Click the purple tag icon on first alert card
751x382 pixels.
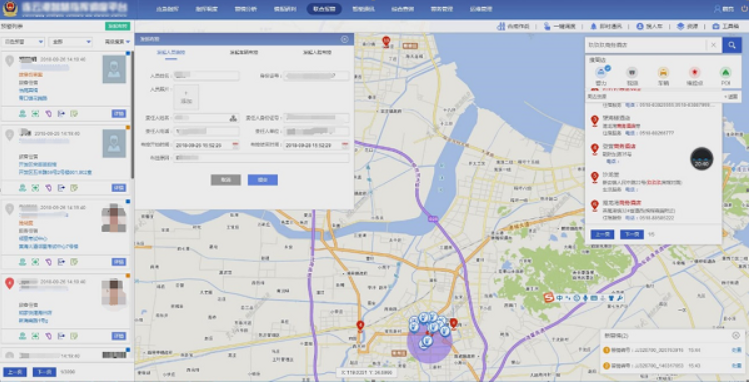48,114
